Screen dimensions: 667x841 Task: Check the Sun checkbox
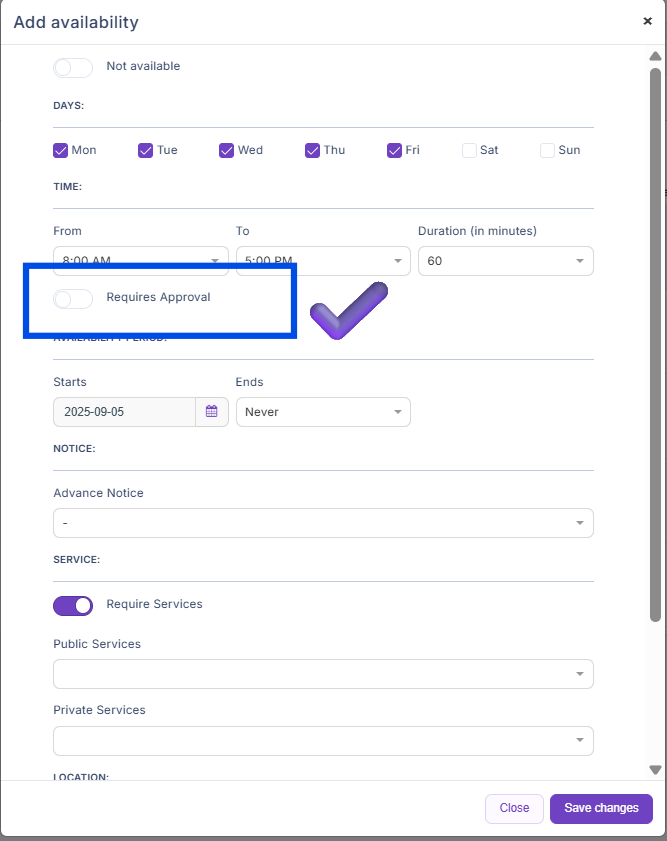tap(547, 150)
